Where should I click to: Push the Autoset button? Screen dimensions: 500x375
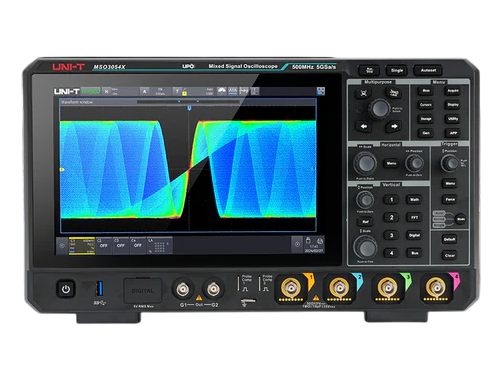pos(428,70)
